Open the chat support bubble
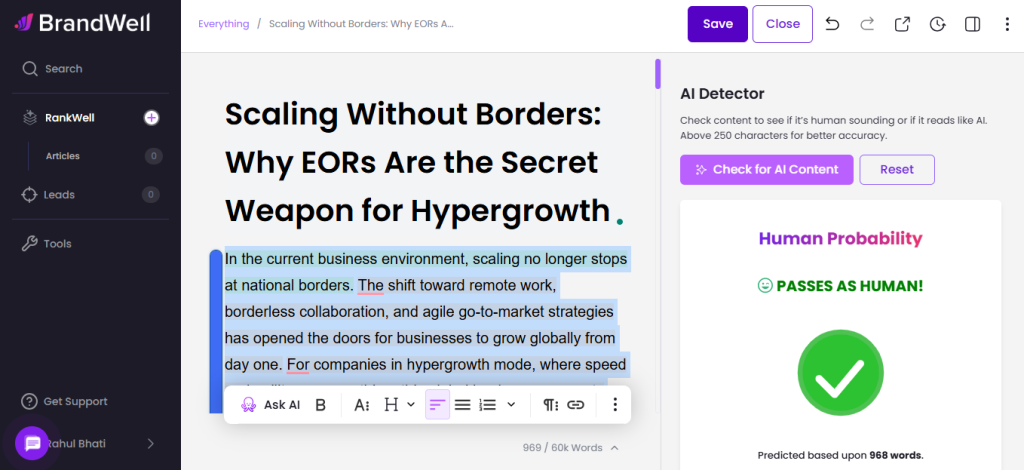The height and width of the screenshot is (470, 1024). click(31, 443)
